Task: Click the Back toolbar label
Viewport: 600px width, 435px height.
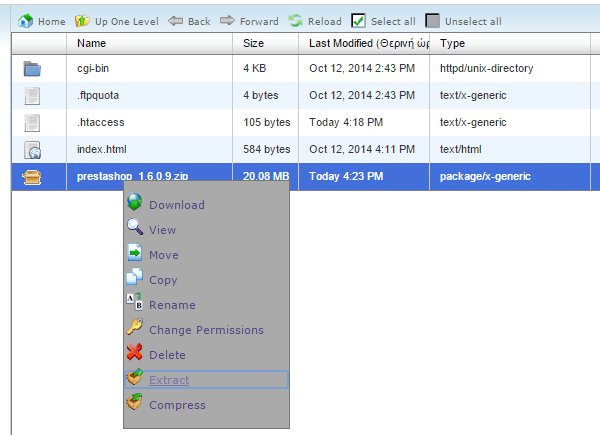Action: tap(199, 21)
